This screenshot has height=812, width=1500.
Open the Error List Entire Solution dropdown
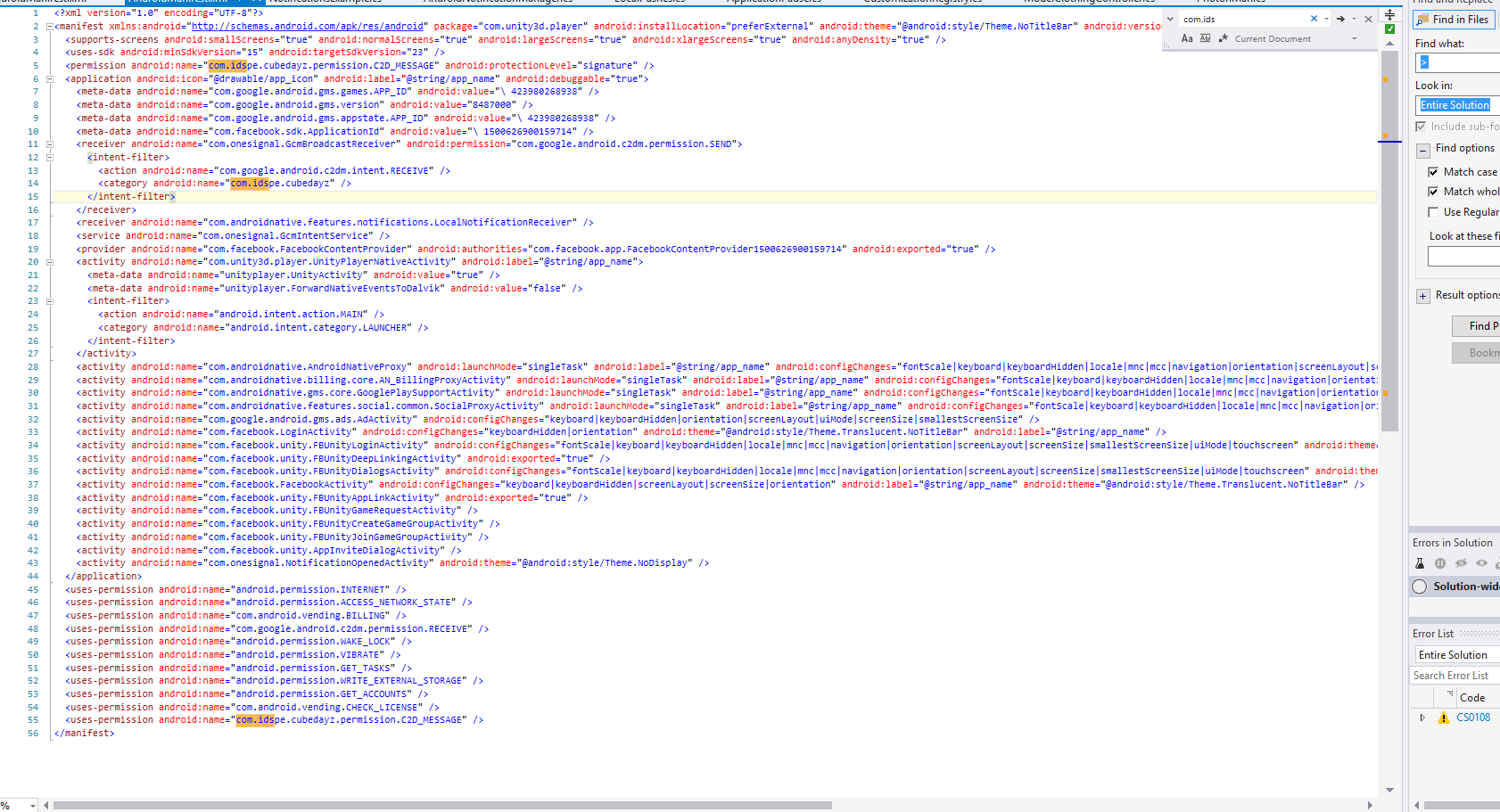(x=1455, y=655)
